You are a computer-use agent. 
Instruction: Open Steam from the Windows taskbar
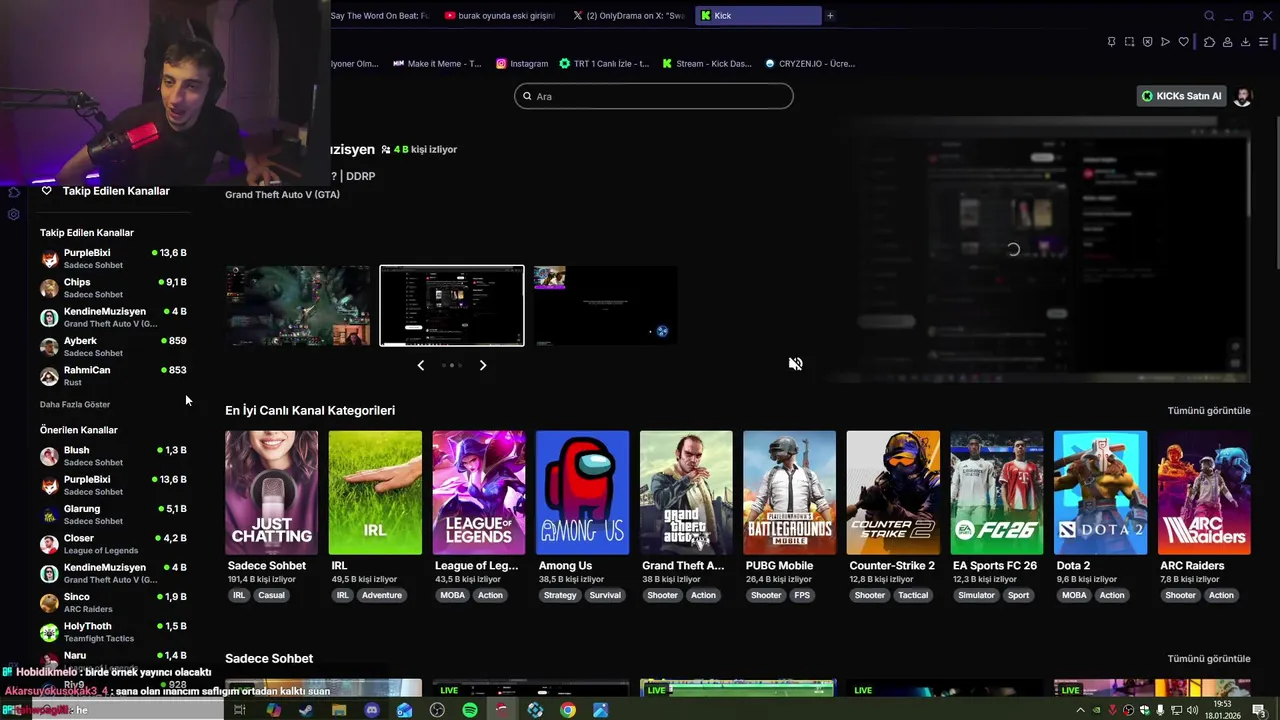pos(306,710)
